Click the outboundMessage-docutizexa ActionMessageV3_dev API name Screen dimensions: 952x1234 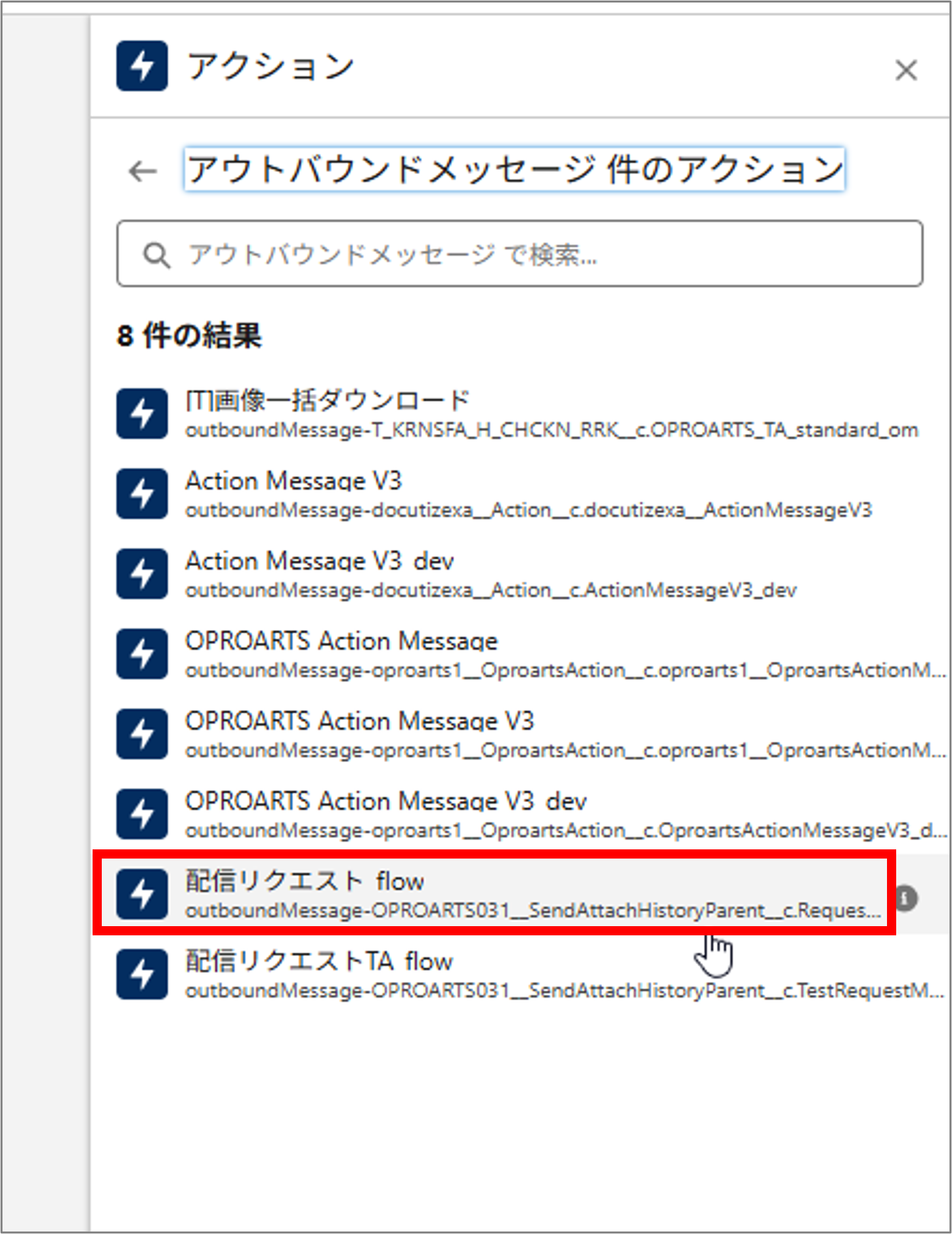490,591
